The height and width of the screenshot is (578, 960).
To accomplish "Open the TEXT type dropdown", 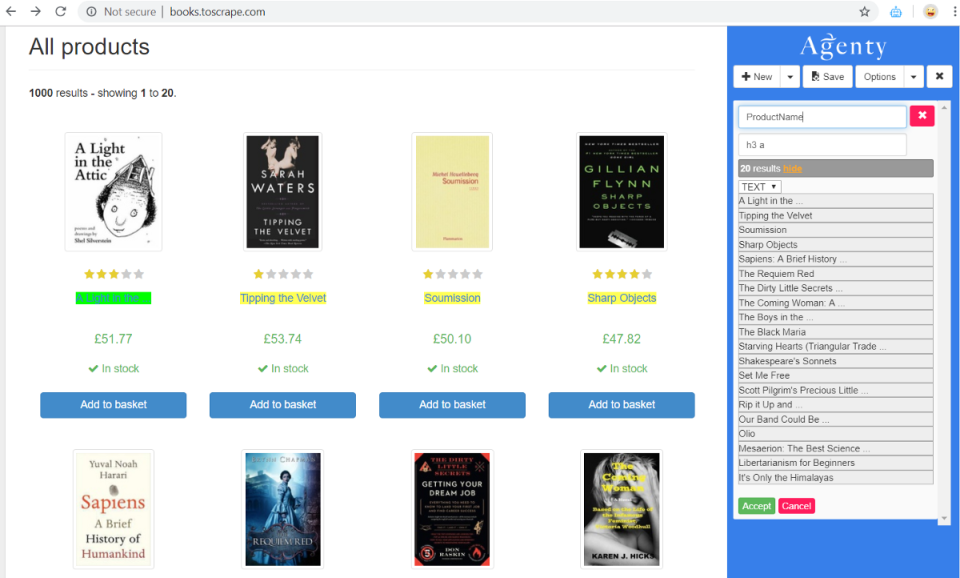I will [x=759, y=186].
